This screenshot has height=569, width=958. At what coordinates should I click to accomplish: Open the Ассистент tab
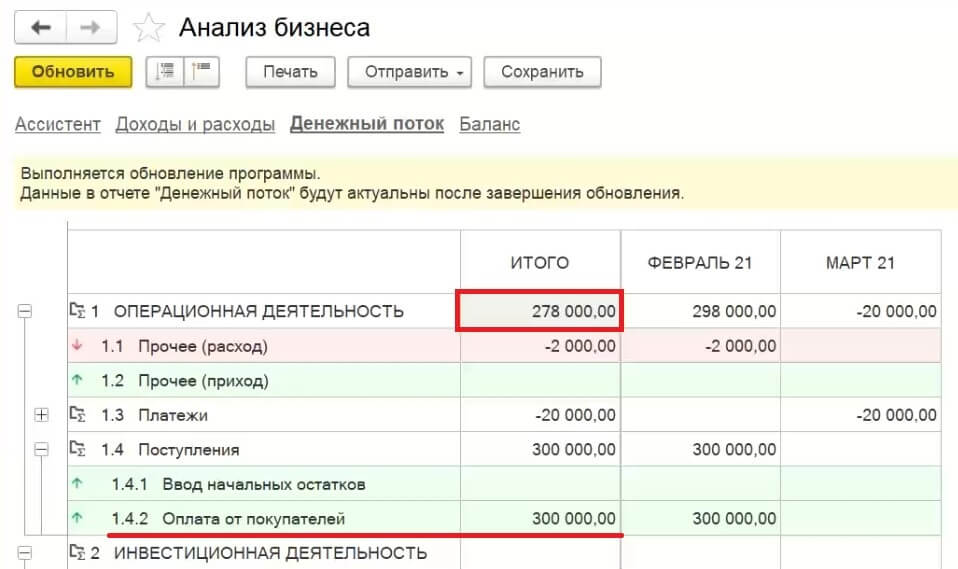pos(57,124)
